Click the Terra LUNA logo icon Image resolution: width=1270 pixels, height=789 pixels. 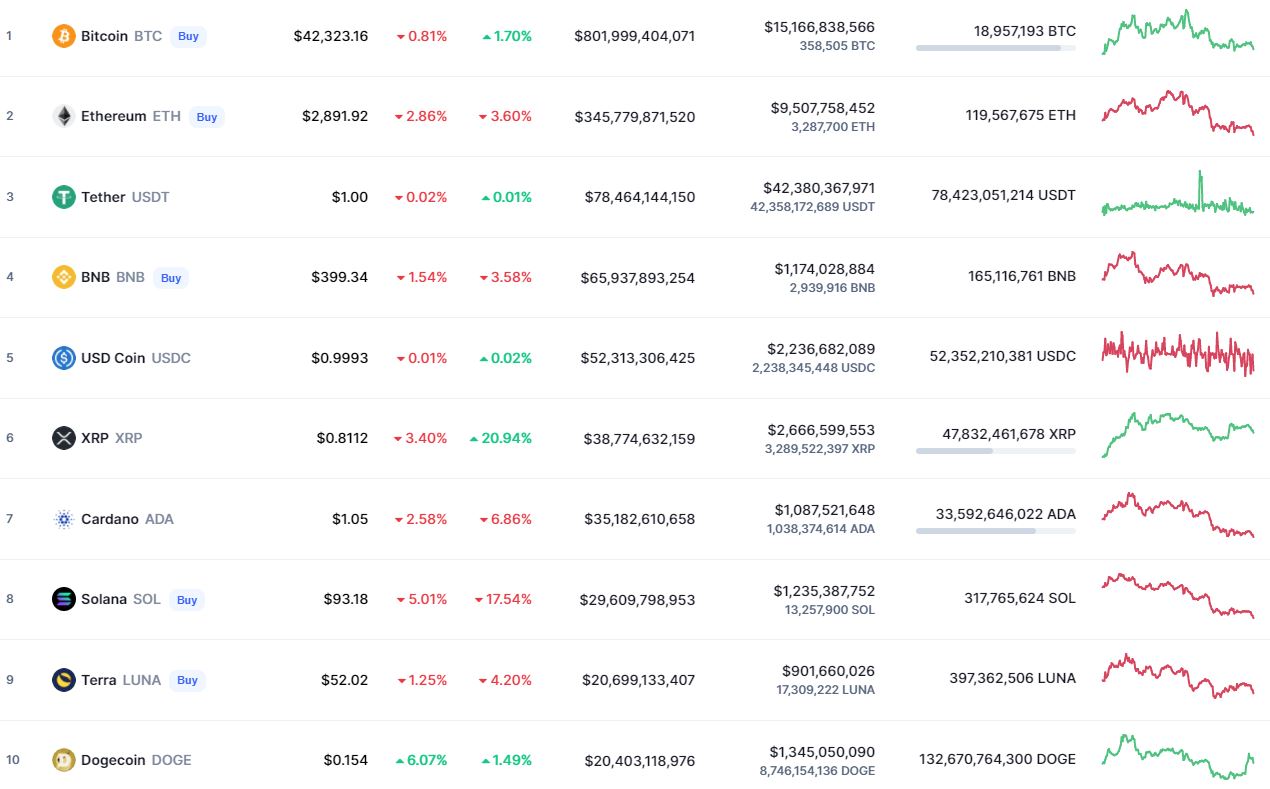pos(64,680)
